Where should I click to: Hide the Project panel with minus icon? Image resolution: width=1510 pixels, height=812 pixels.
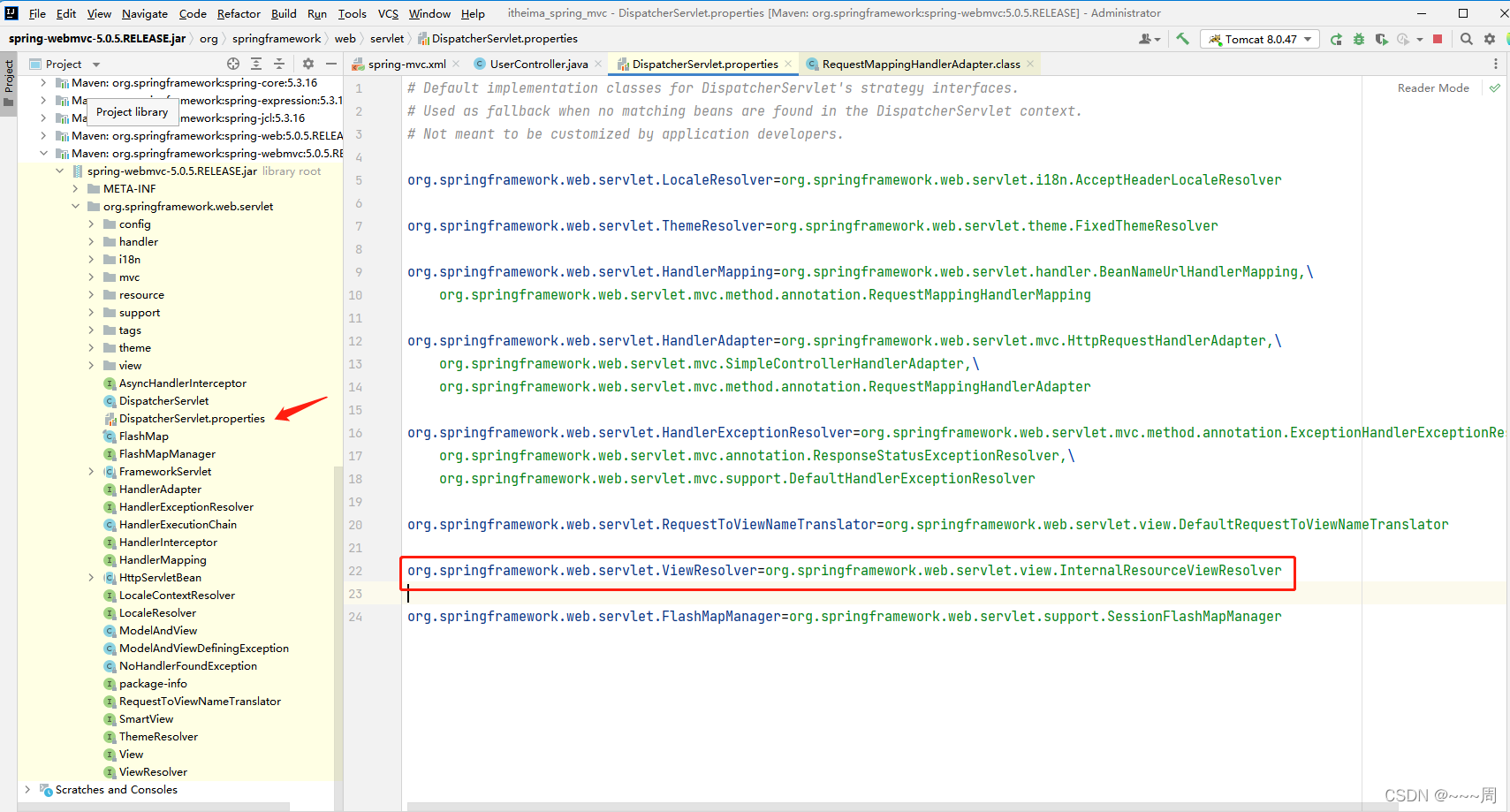[x=331, y=64]
